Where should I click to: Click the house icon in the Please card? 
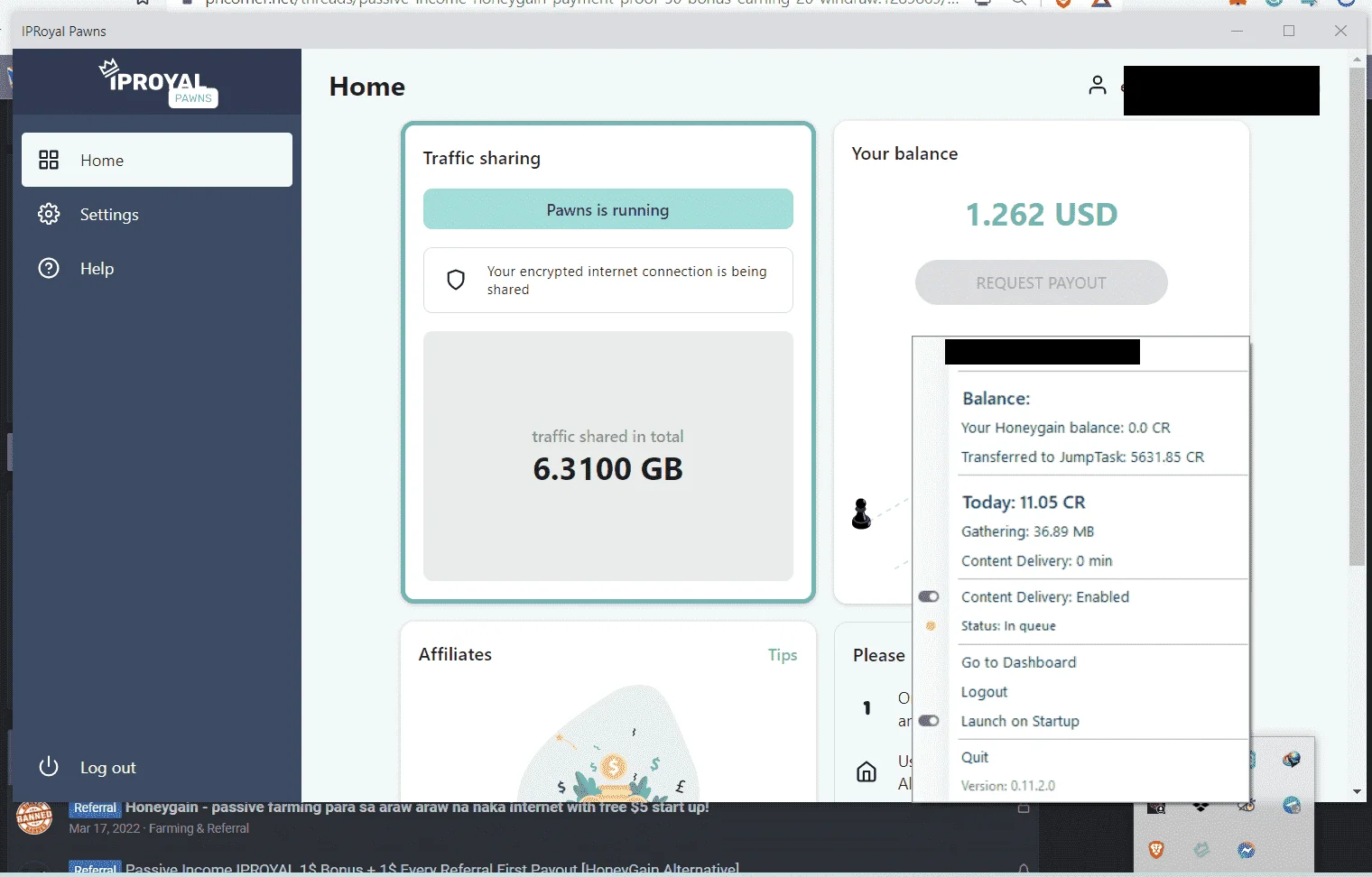pyautogui.click(x=867, y=772)
